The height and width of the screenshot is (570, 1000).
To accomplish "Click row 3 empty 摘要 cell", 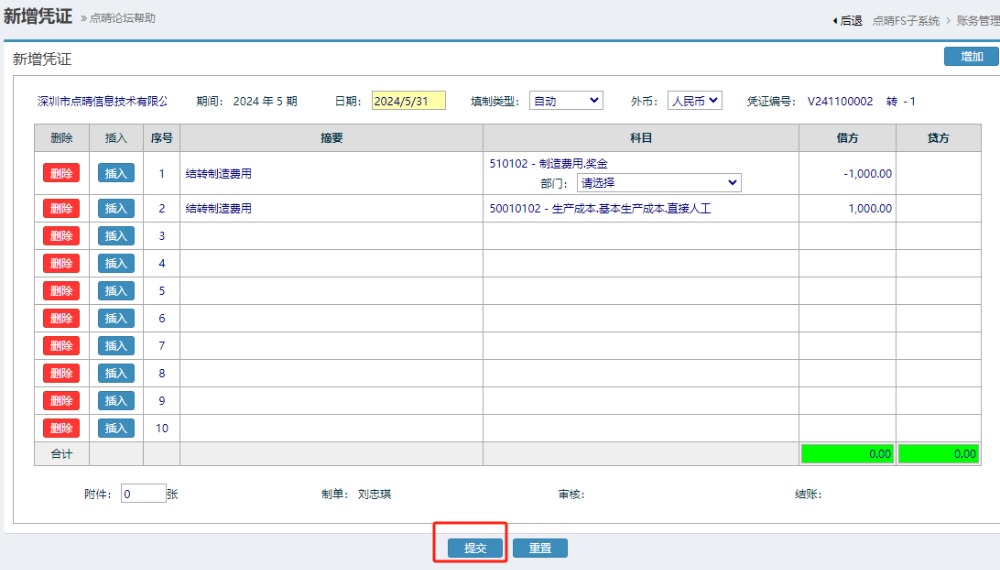I will click(x=331, y=236).
